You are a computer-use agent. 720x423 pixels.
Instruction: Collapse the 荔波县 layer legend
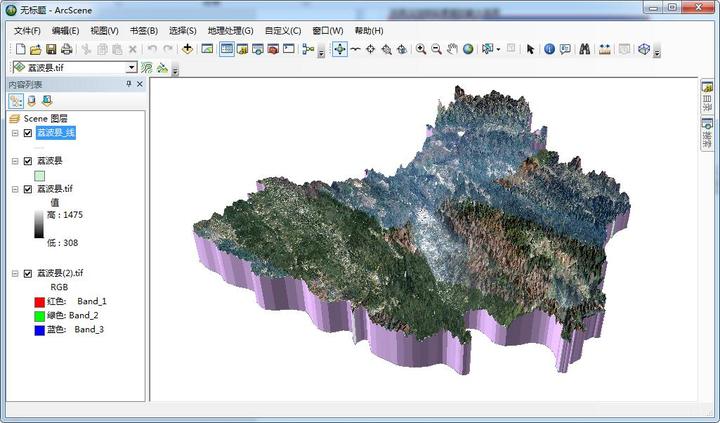pos(15,161)
